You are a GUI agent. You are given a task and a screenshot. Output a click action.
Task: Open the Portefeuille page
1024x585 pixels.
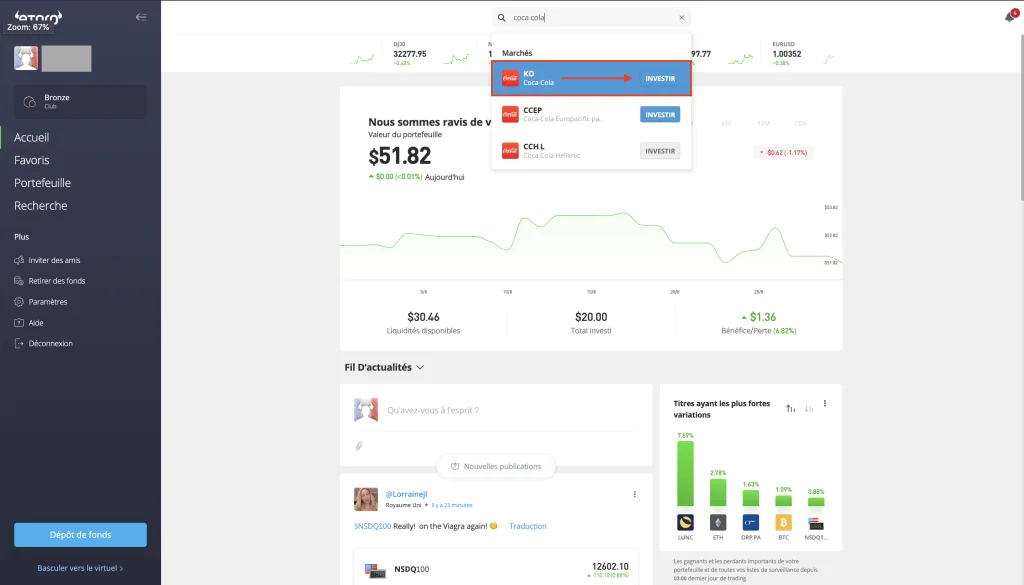(x=42, y=183)
